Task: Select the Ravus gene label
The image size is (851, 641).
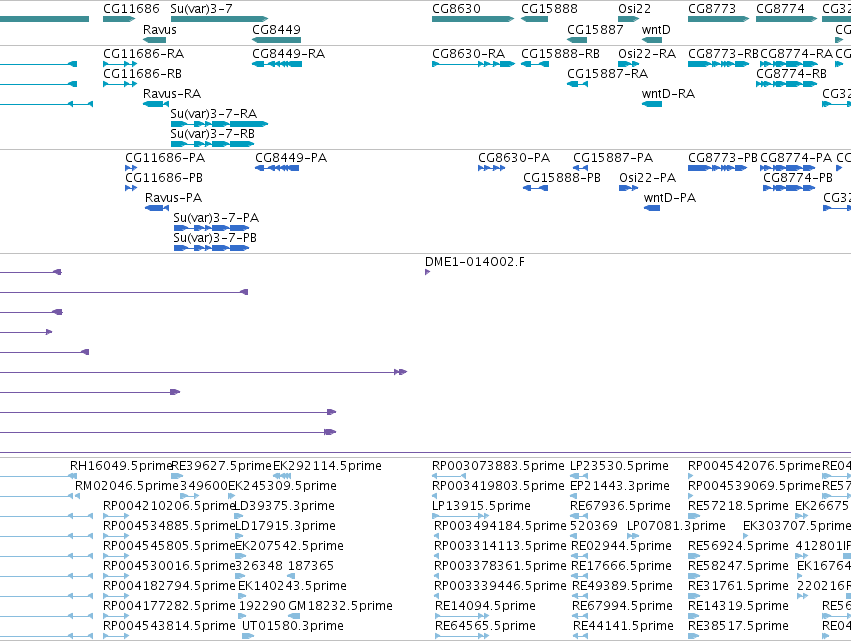Action: pyautogui.click(x=160, y=30)
